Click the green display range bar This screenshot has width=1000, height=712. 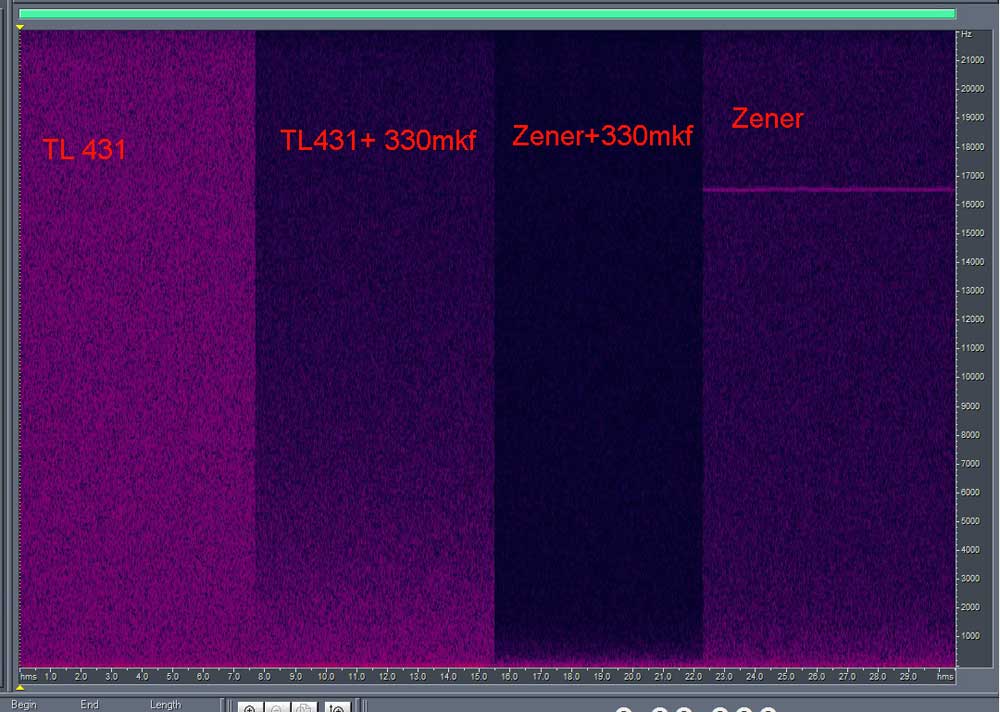tap(487, 13)
